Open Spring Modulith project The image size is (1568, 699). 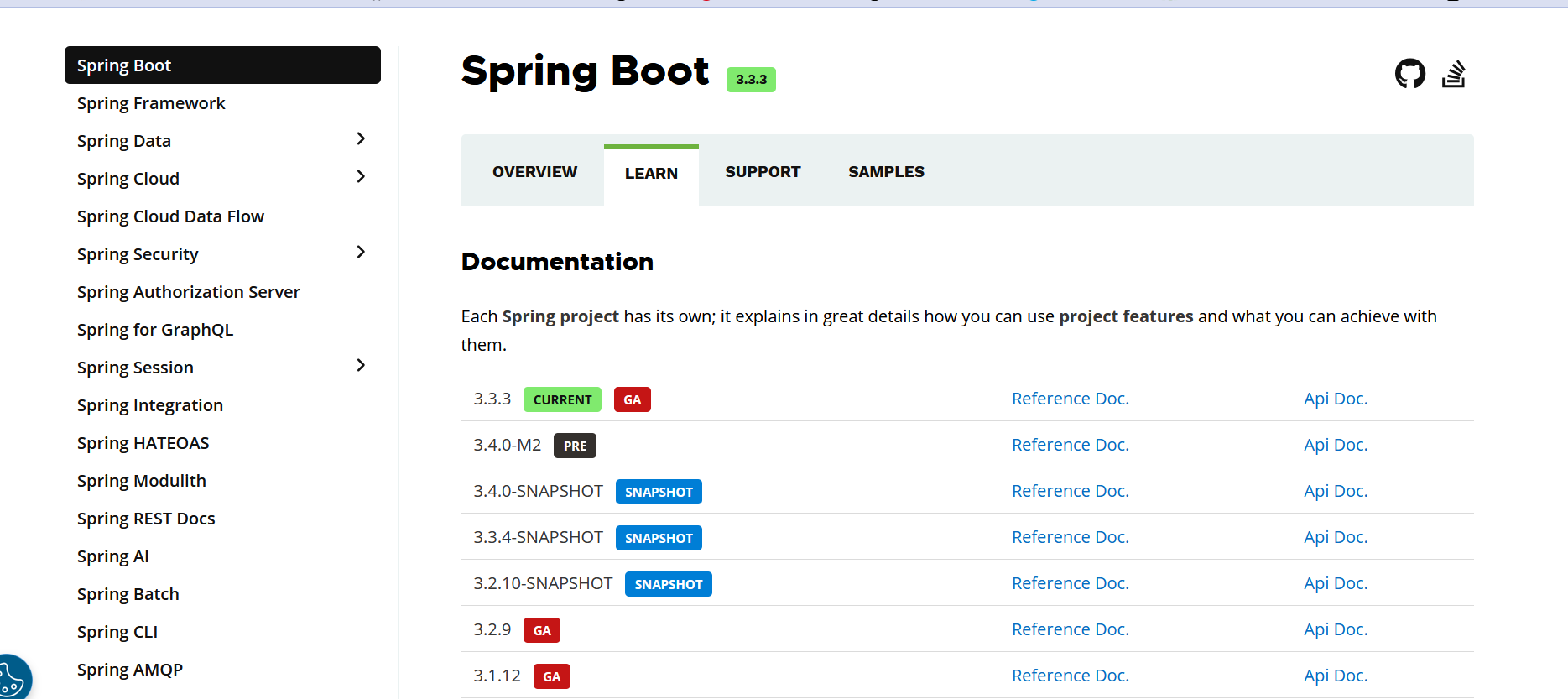coord(142,481)
